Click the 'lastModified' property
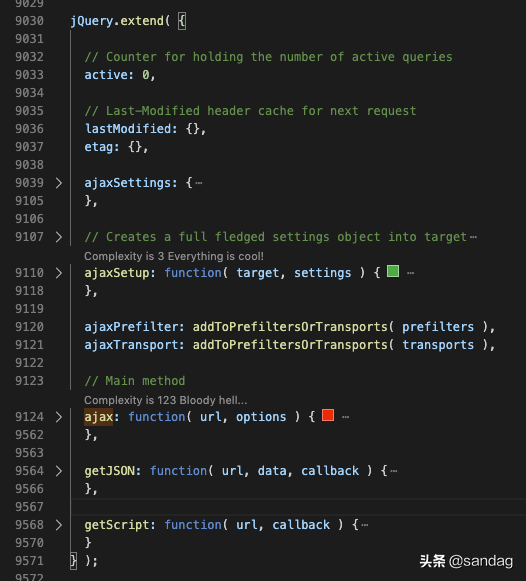526x581 pixels. pyautogui.click(x=127, y=129)
